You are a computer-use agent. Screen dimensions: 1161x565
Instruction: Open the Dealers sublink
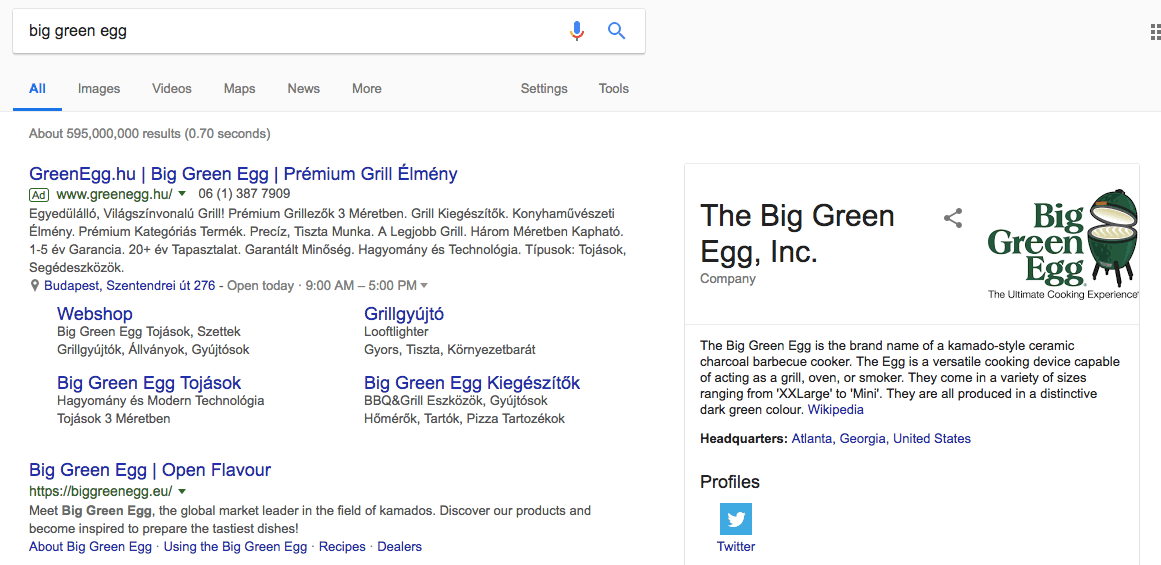[x=400, y=547]
